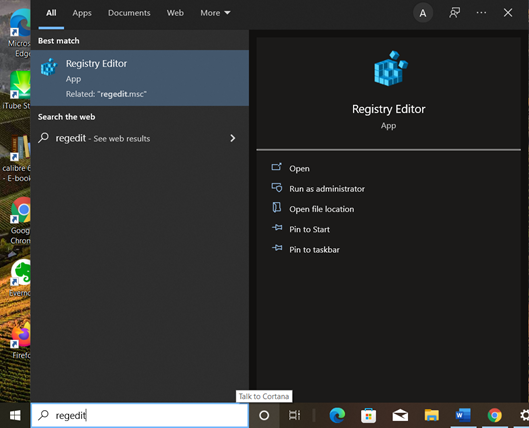Open File Explorer from the taskbar
The image size is (529, 428).
pyautogui.click(x=431, y=415)
